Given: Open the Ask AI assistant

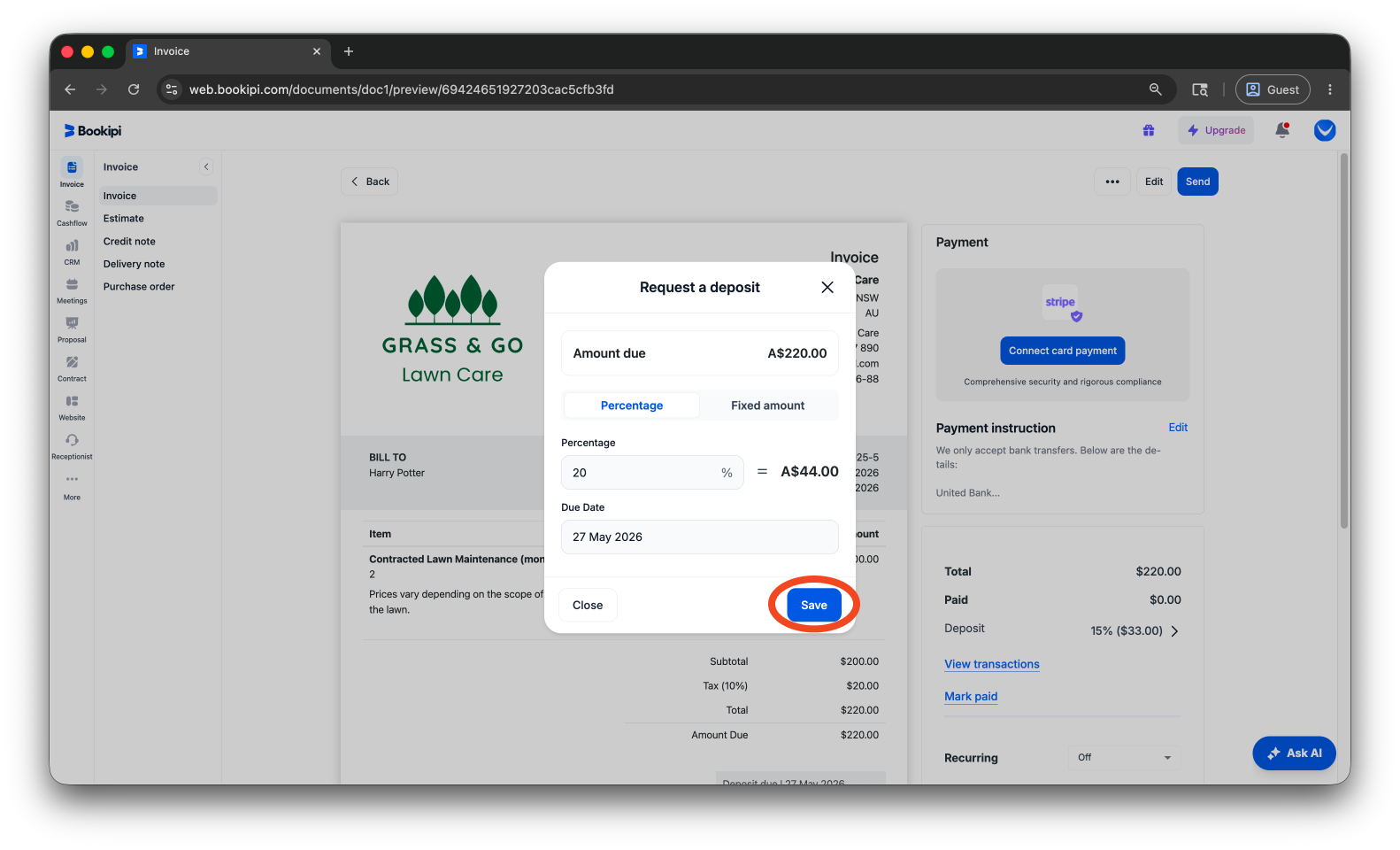Looking at the screenshot, I should point(1294,753).
